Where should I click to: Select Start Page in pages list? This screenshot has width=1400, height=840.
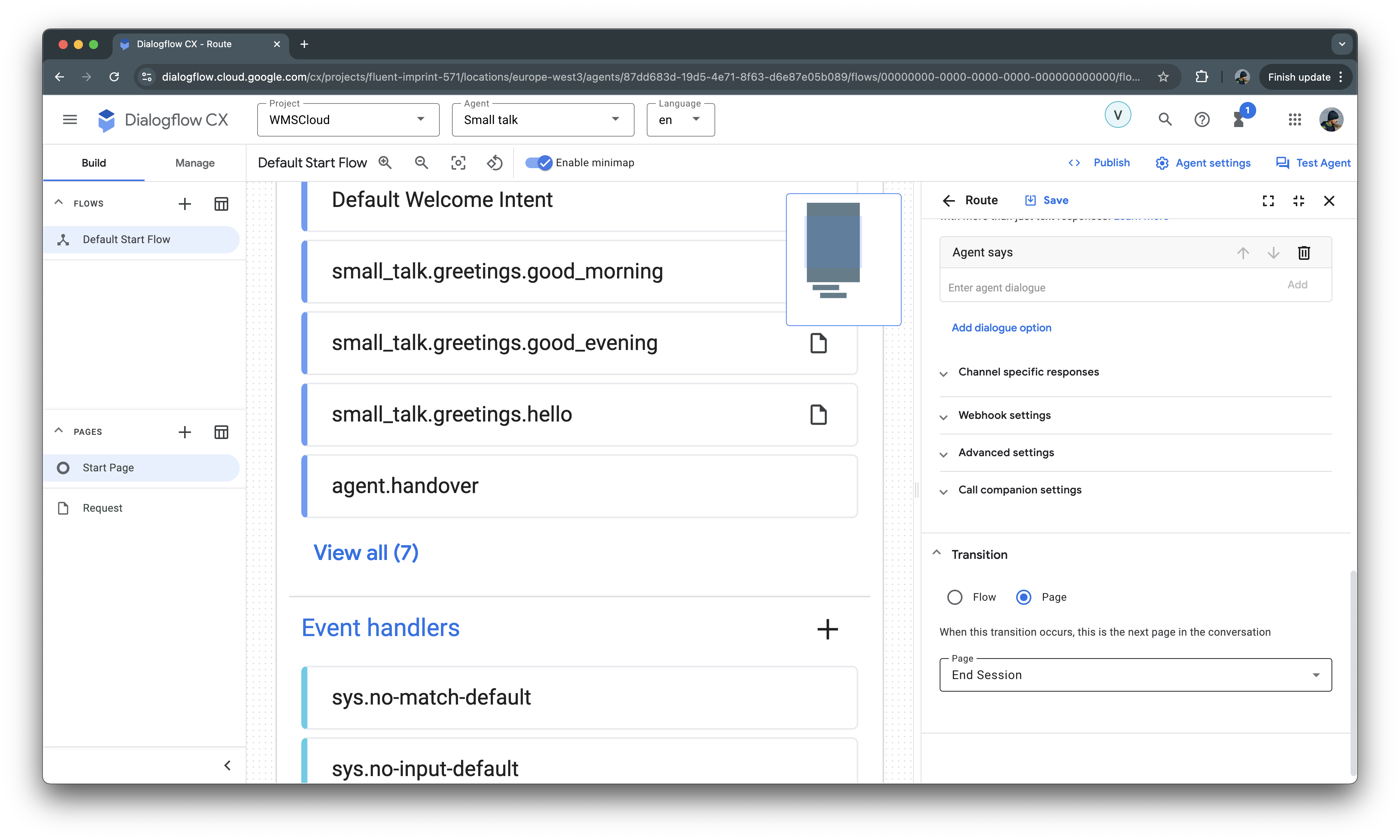point(142,468)
